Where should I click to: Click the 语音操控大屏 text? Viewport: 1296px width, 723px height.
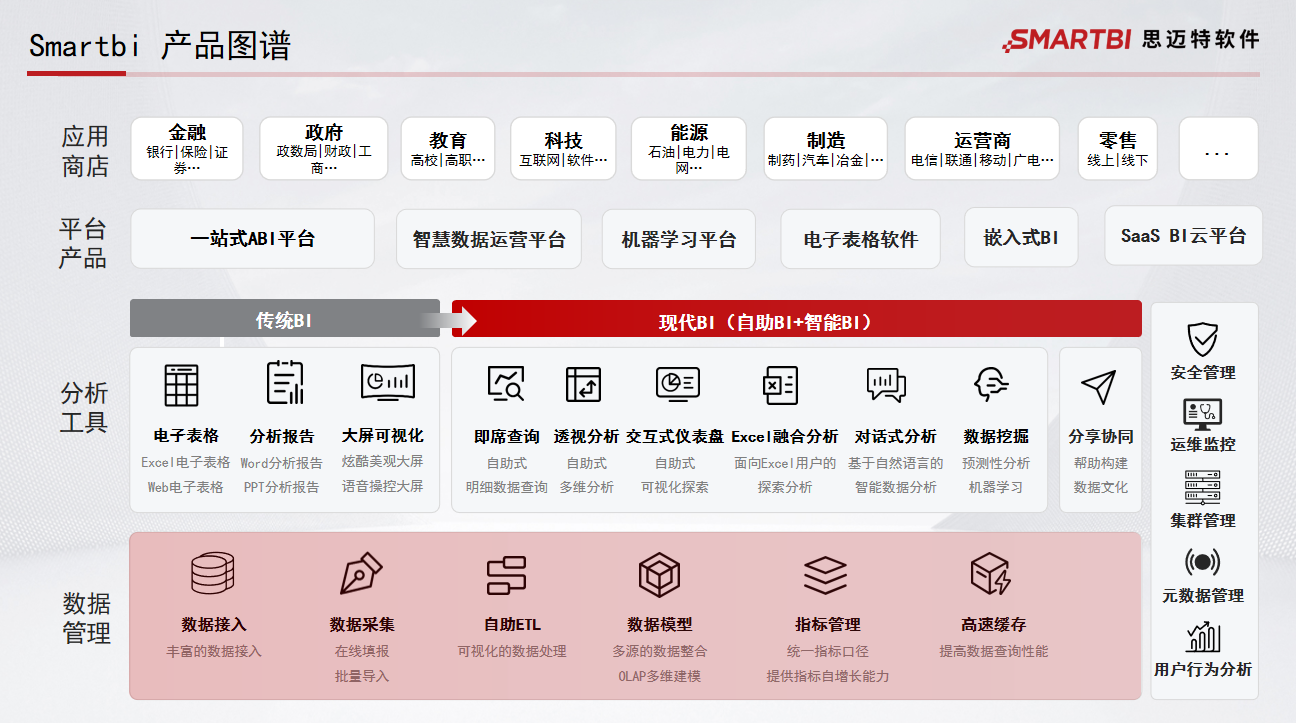[382, 486]
